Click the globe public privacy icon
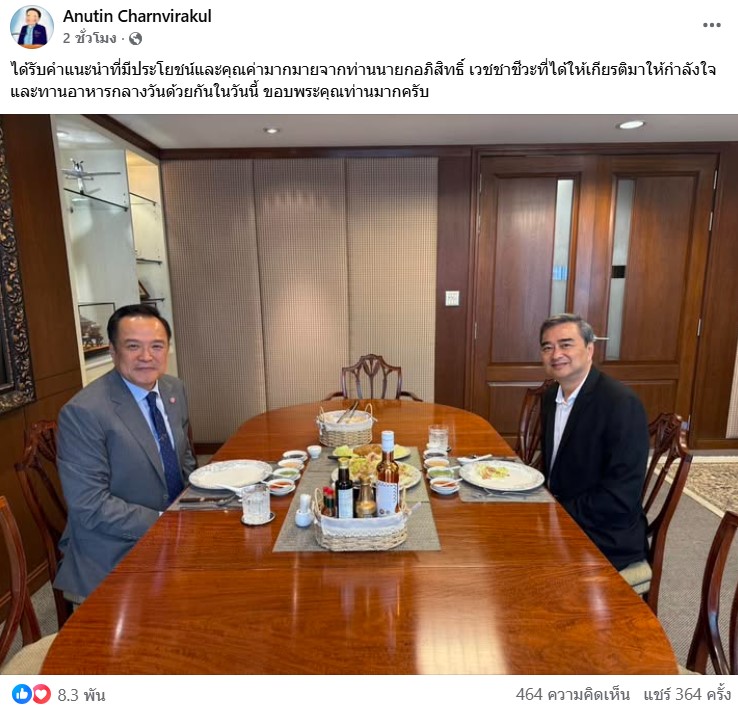 [x=135, y=39]
